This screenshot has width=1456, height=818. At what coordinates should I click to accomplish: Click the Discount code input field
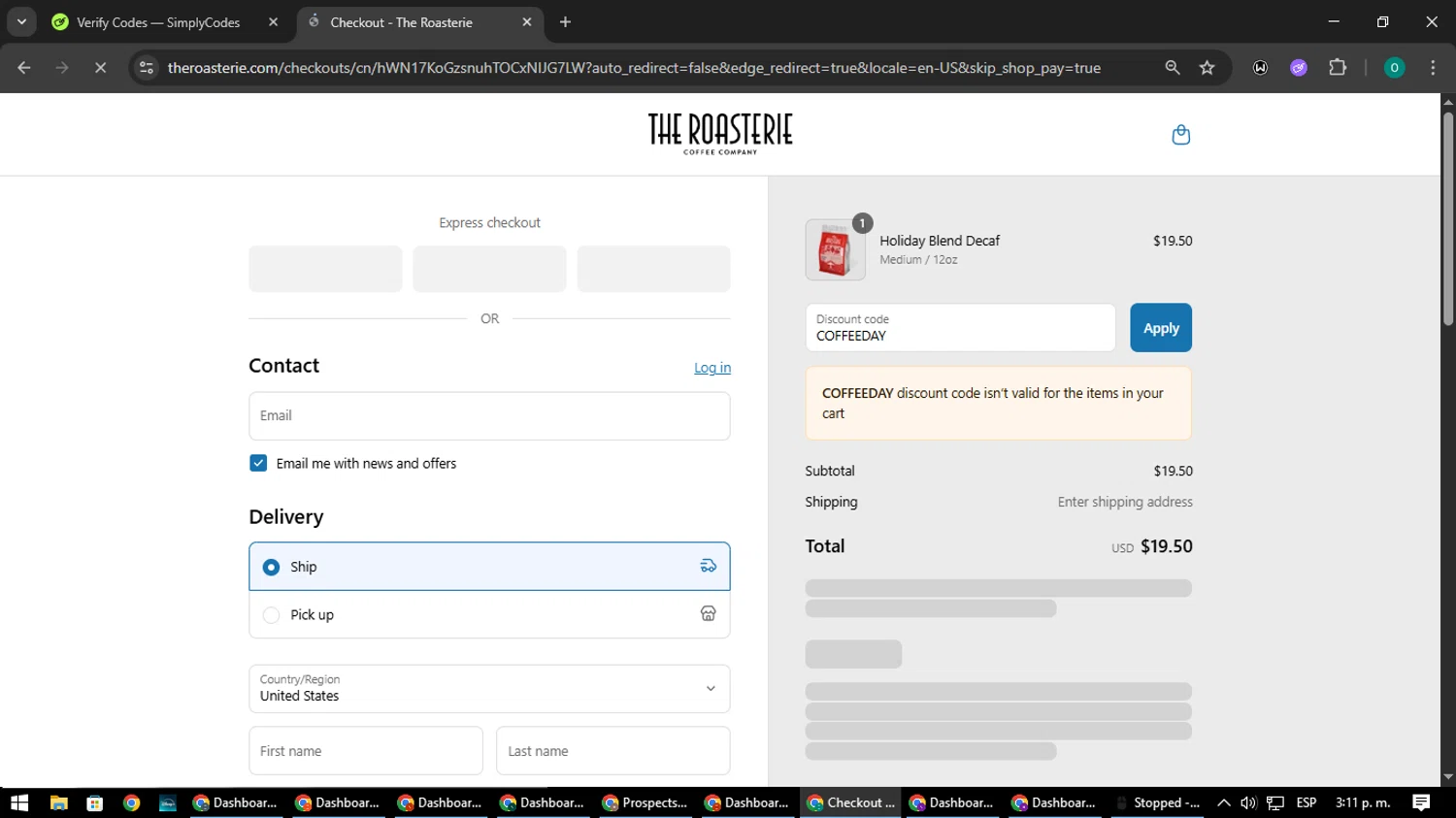960,328
